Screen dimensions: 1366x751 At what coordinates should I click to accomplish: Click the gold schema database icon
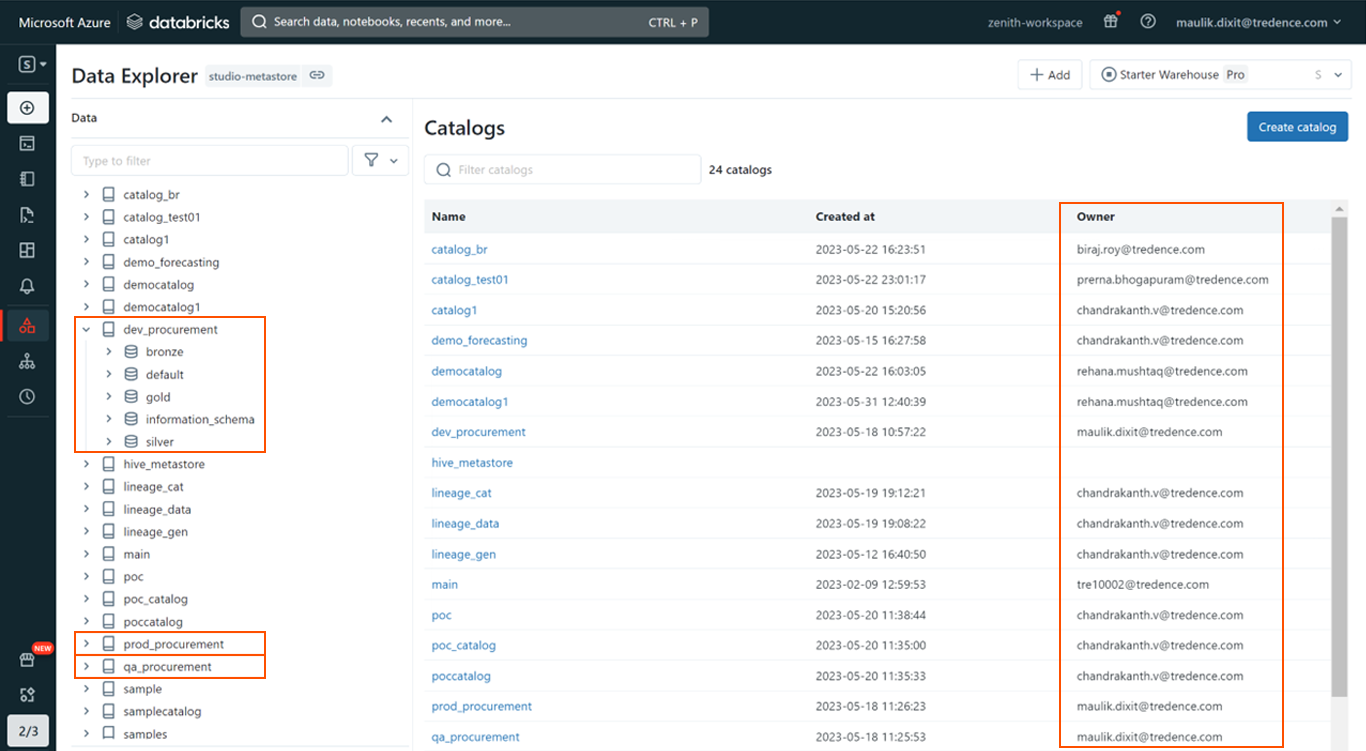131,397
